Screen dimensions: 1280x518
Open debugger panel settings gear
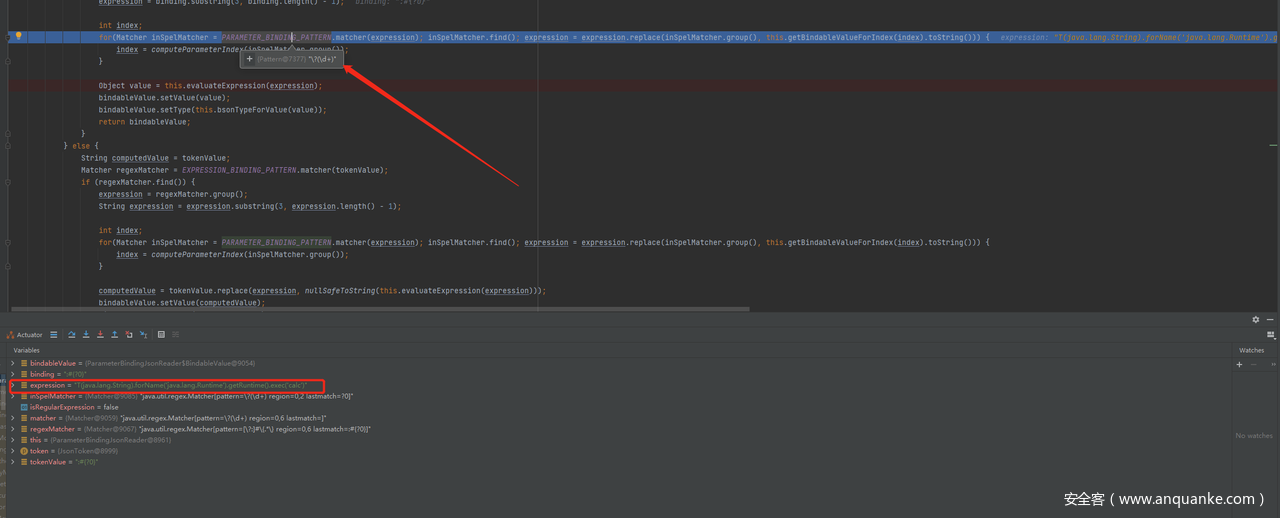pos(1256,320)
